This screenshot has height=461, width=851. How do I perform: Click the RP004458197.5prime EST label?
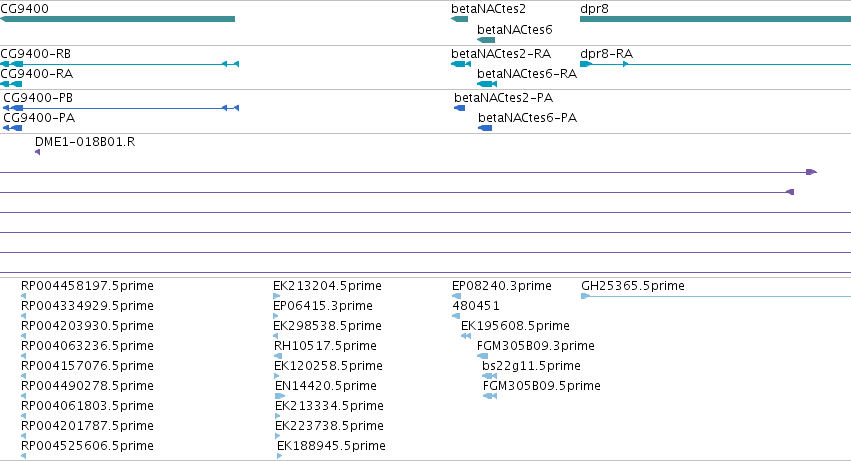click(x=87, y=286)
